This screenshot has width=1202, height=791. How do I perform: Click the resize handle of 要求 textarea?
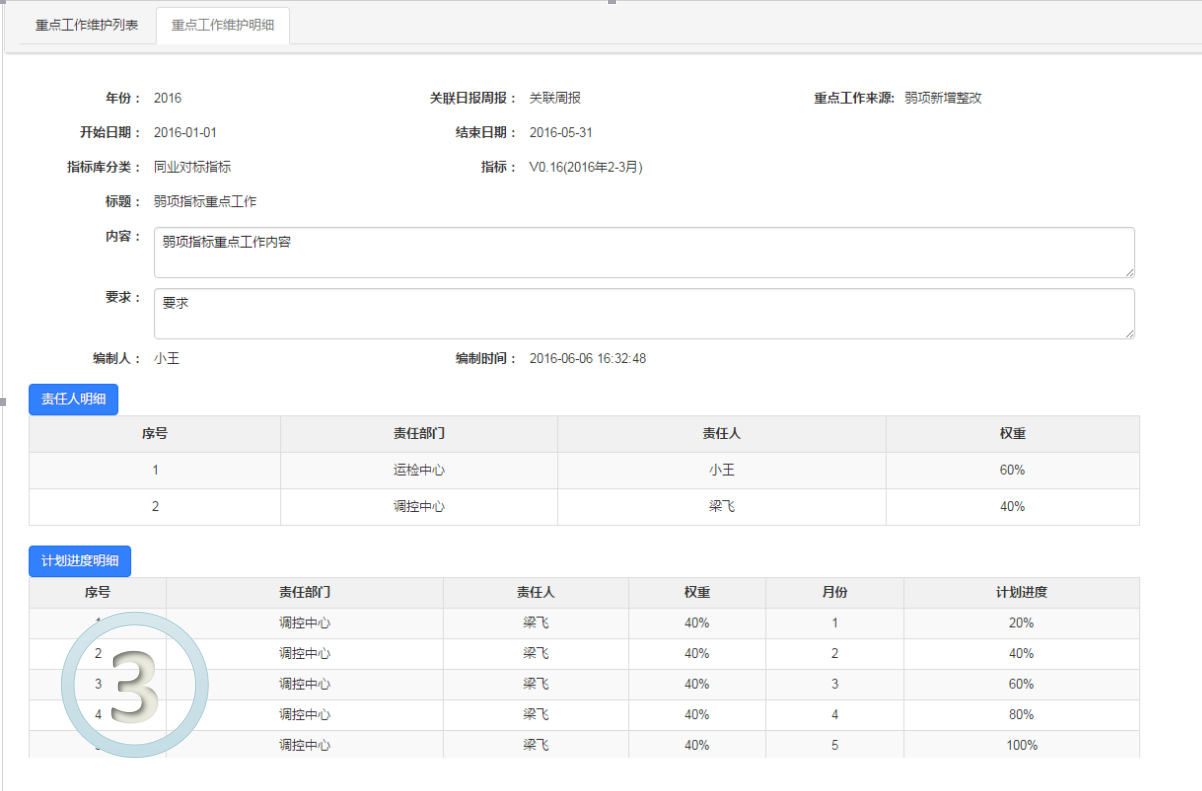1129,333
